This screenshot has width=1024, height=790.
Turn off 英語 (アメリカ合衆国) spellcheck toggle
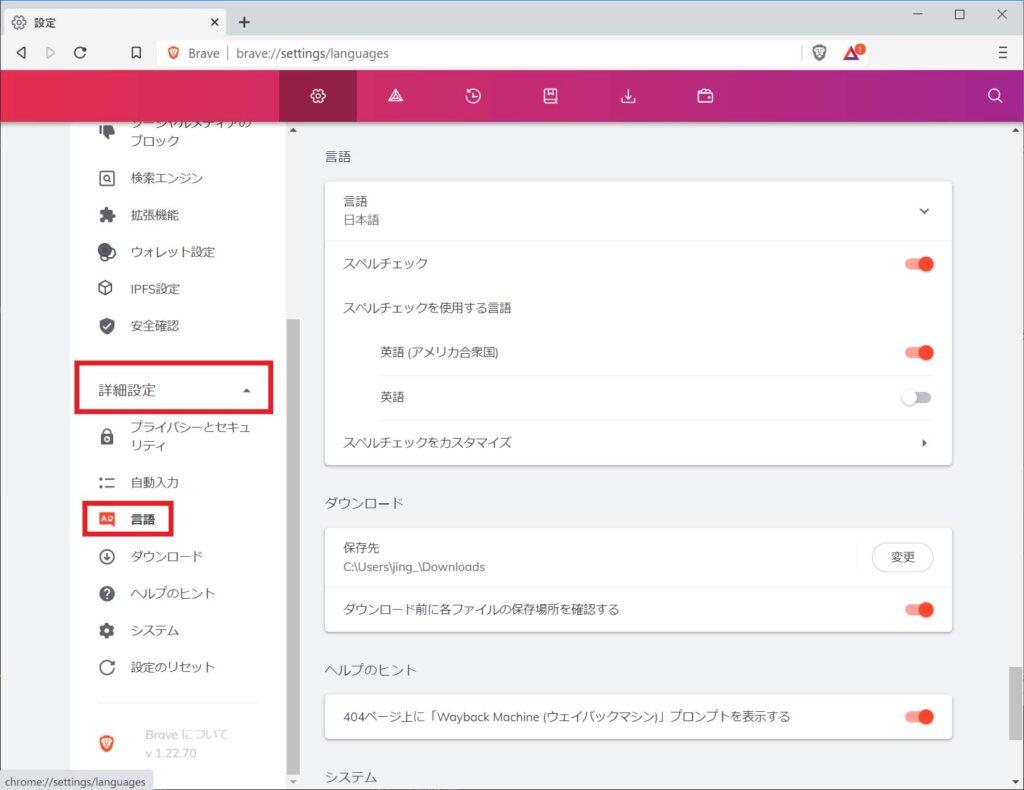[918, 352]
